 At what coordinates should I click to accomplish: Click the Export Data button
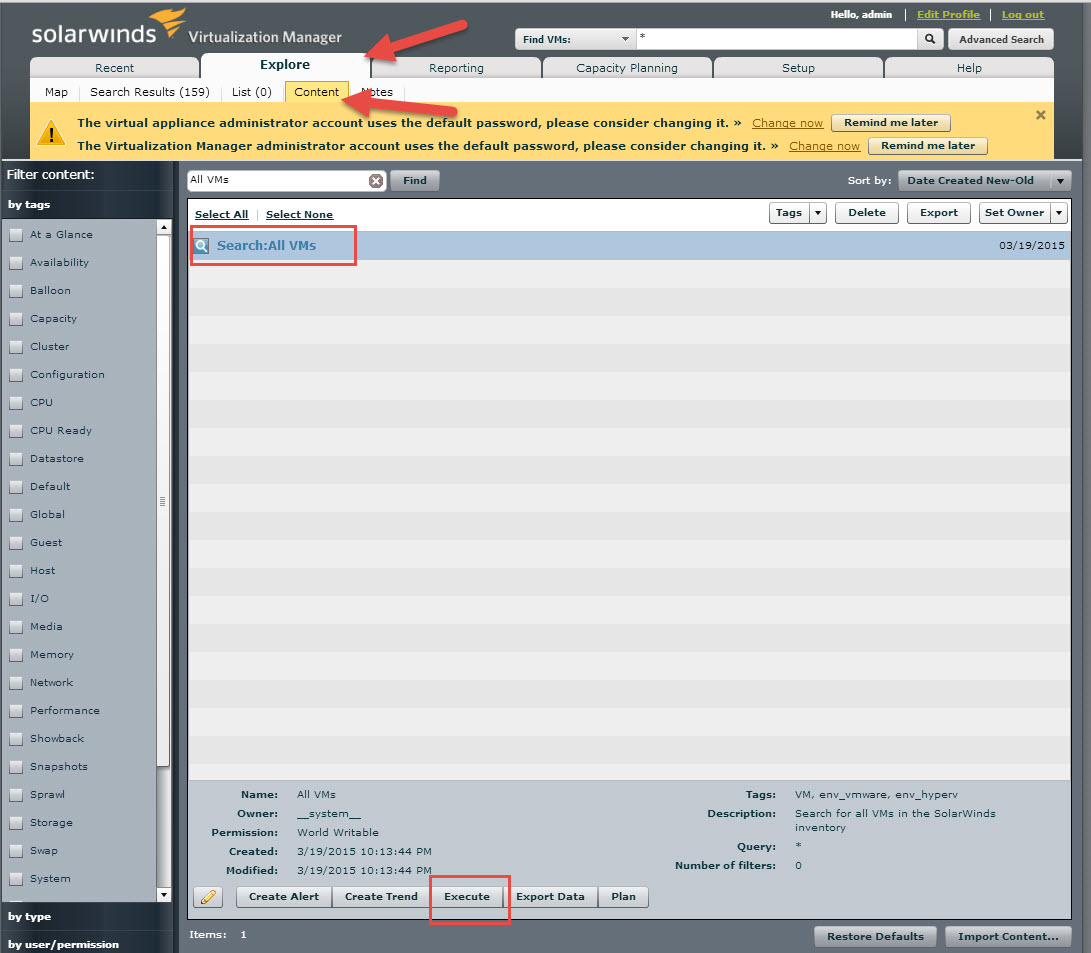(x=550, y=897)
